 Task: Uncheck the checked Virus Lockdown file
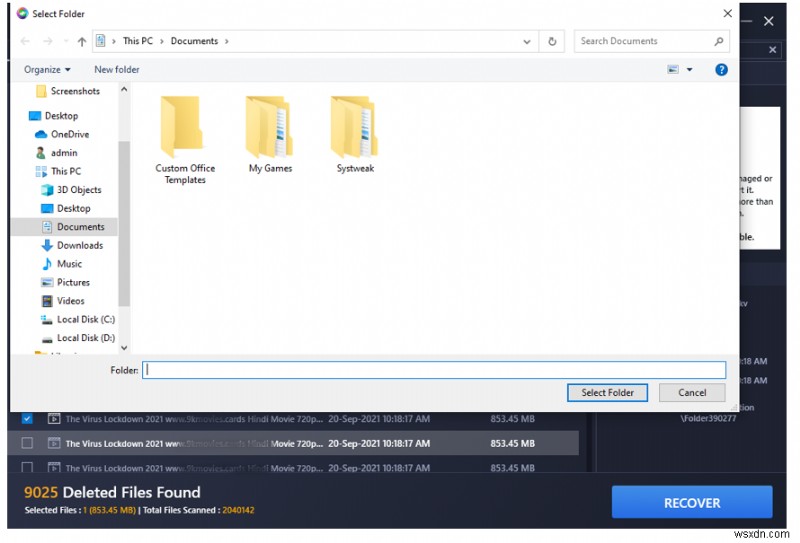(x=27, y=419)
